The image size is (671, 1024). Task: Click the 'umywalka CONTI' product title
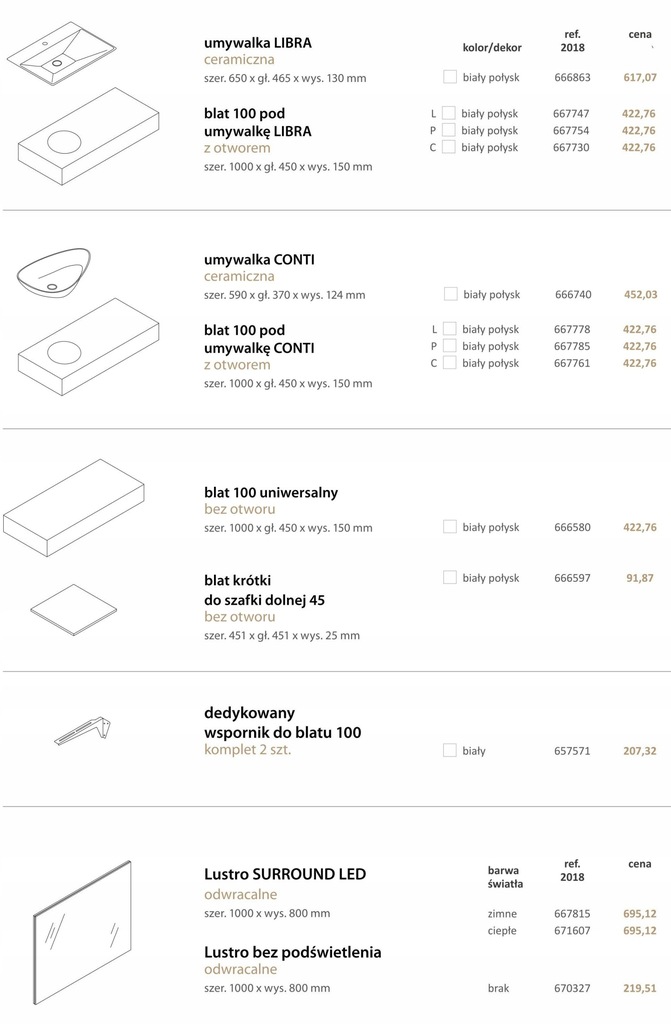[x=259, y=259]
